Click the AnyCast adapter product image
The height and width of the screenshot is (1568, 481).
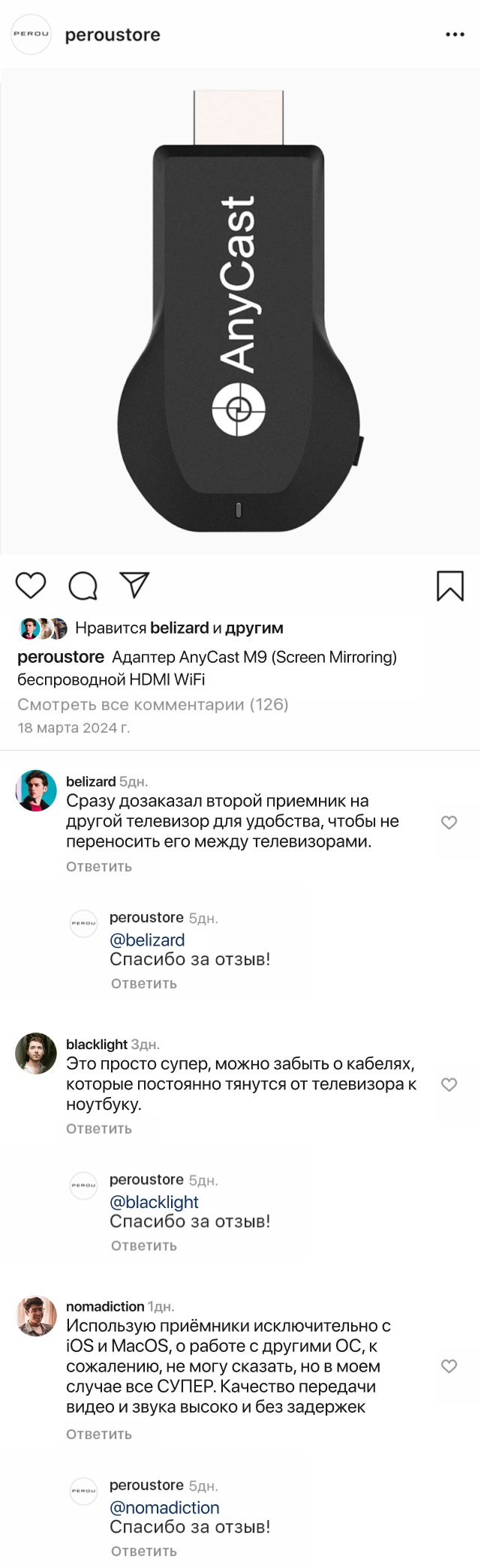240,311
